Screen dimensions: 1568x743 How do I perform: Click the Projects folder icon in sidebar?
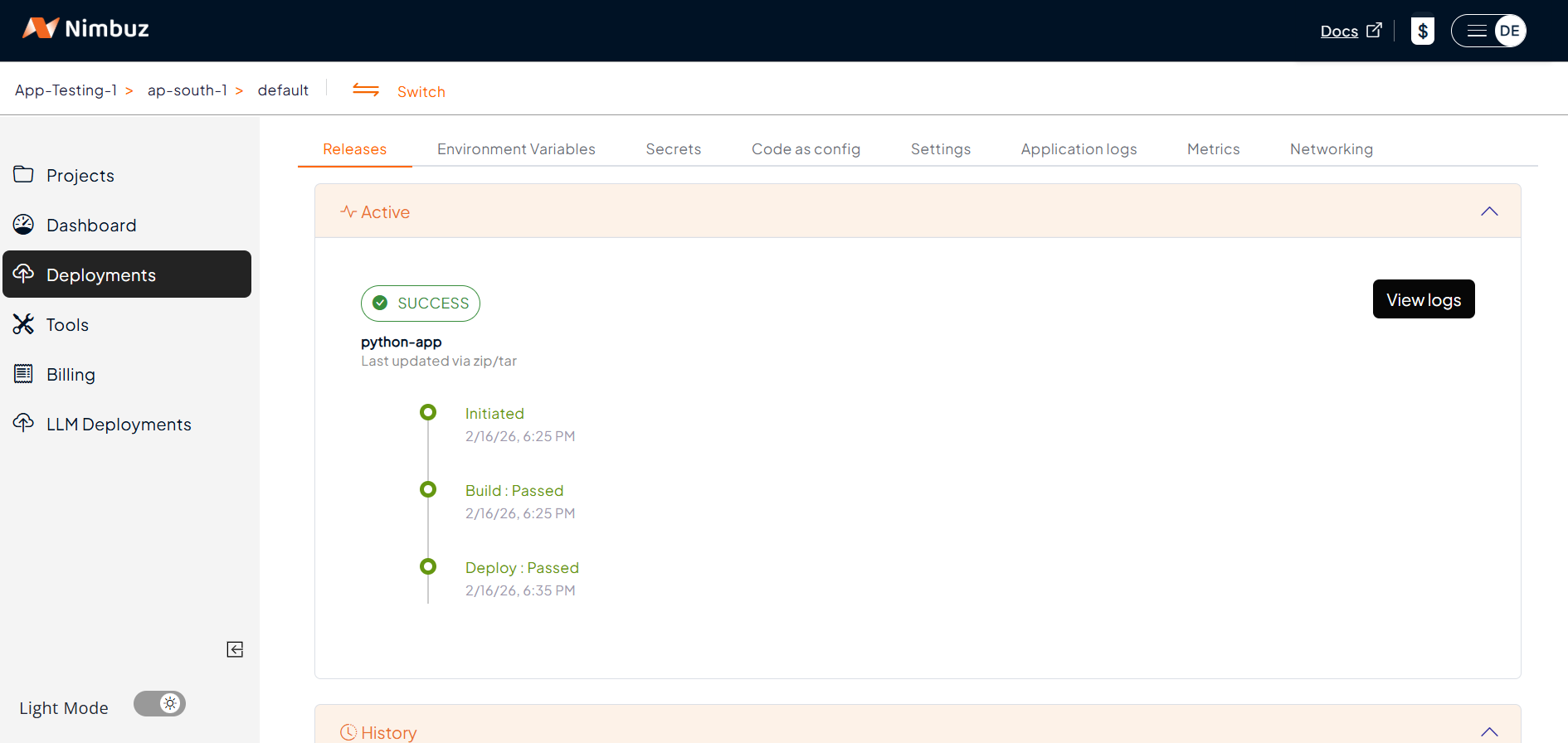(23, 175)
